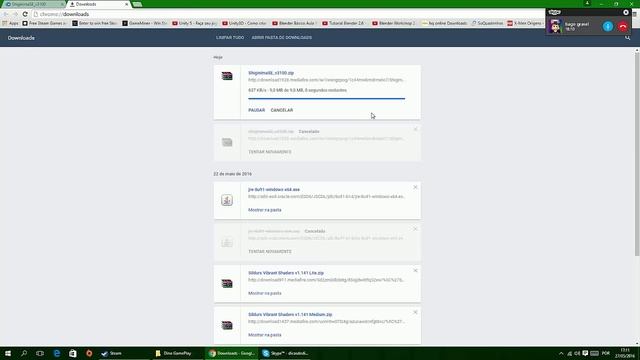
Task: Open the Unity 5 YouTube bookmark
Action: click(x=194, y=23)
